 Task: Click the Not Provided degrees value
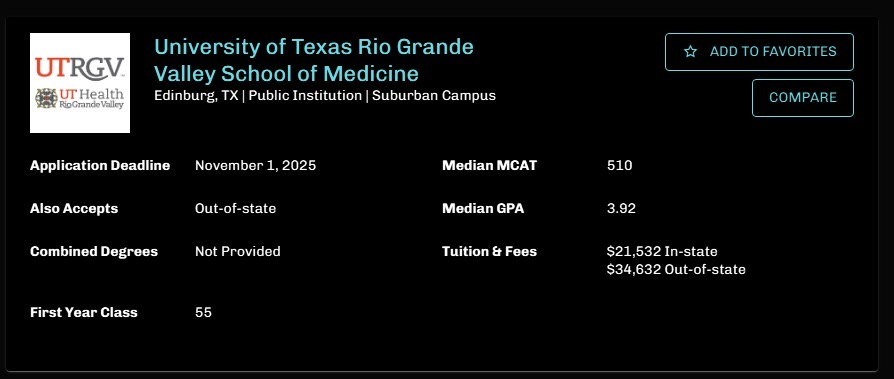pos(238,251)
